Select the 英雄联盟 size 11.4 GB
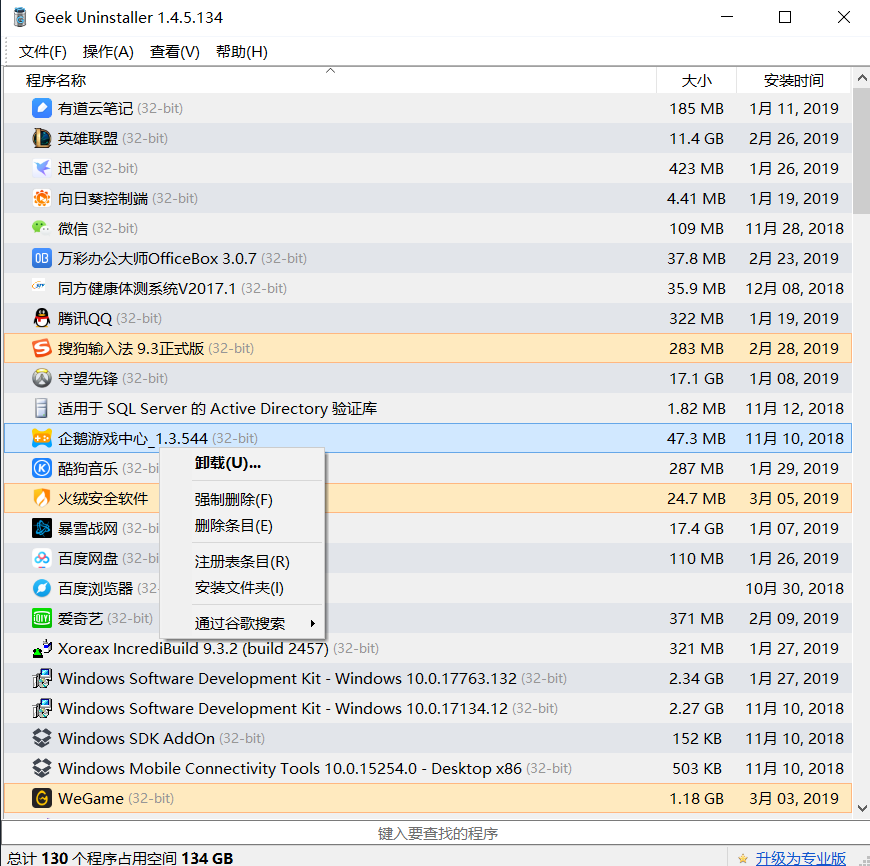The width and height of the screenshot is (870, 866). click(696, 138)
